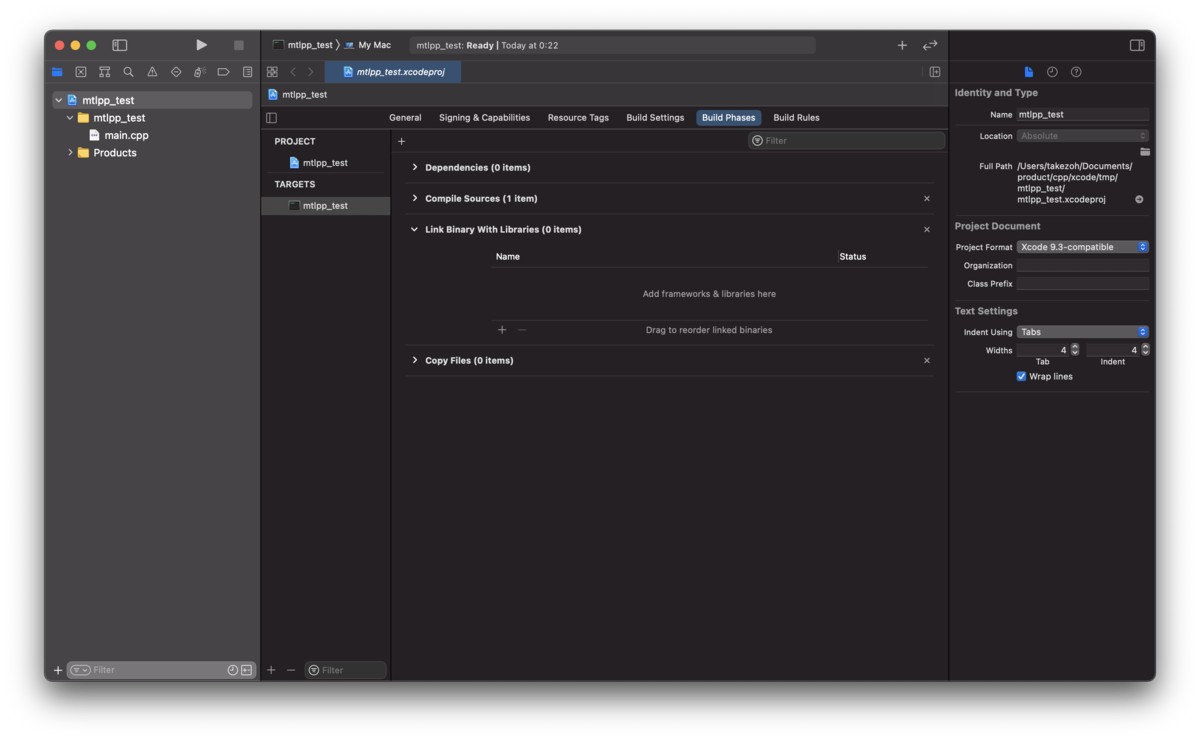1200x740 pixels.
Task: Open the Project Format dropdown
Action: click(1083, 247)
